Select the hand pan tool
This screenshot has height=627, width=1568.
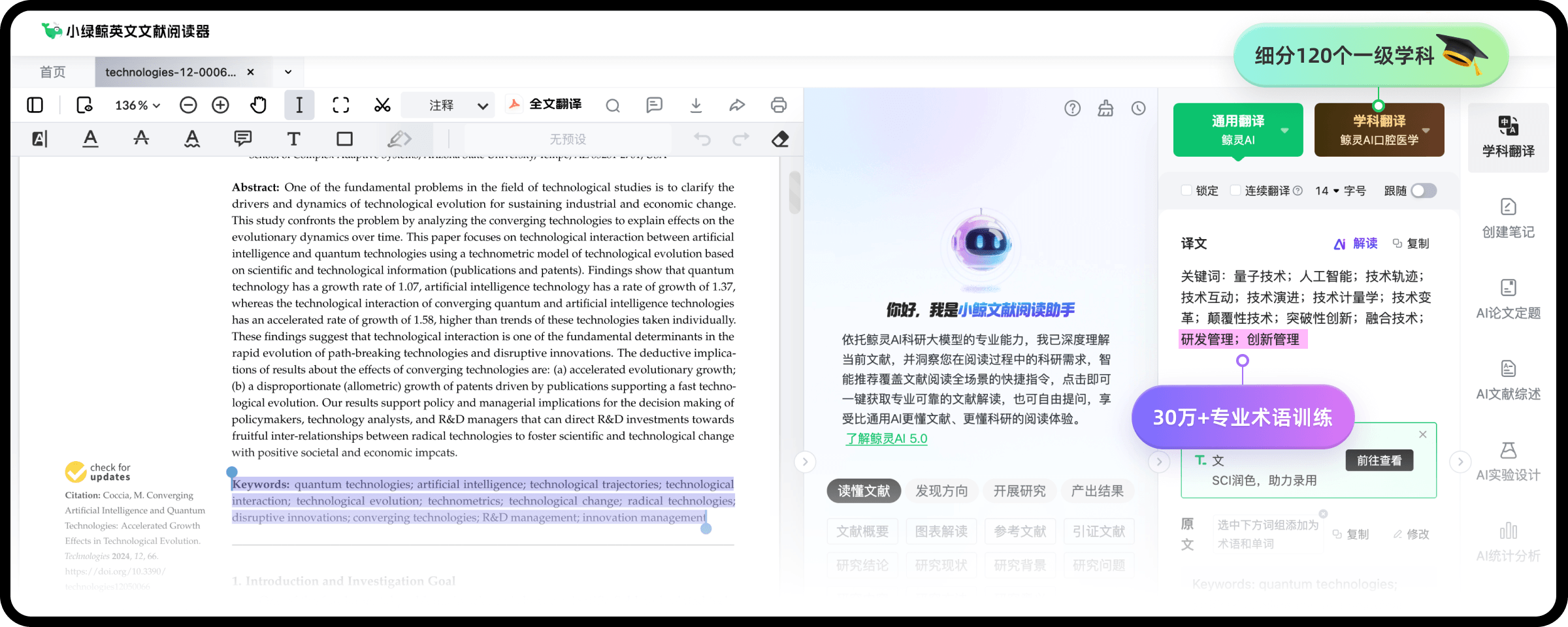coord(259,105)
